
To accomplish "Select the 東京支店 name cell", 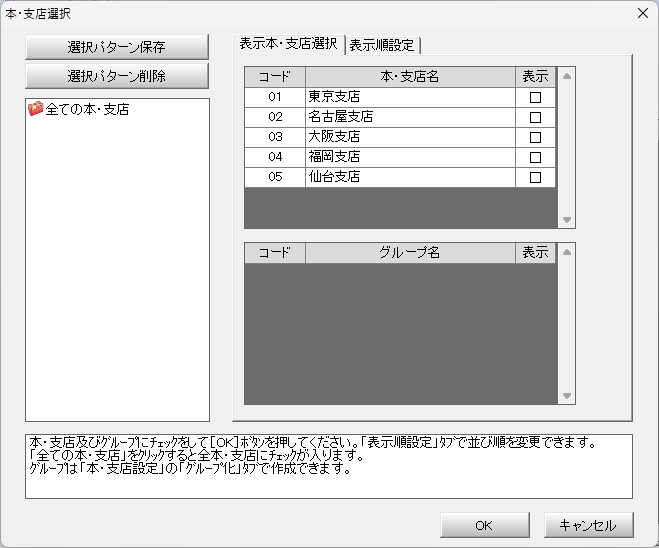I will tap(410, 97).
